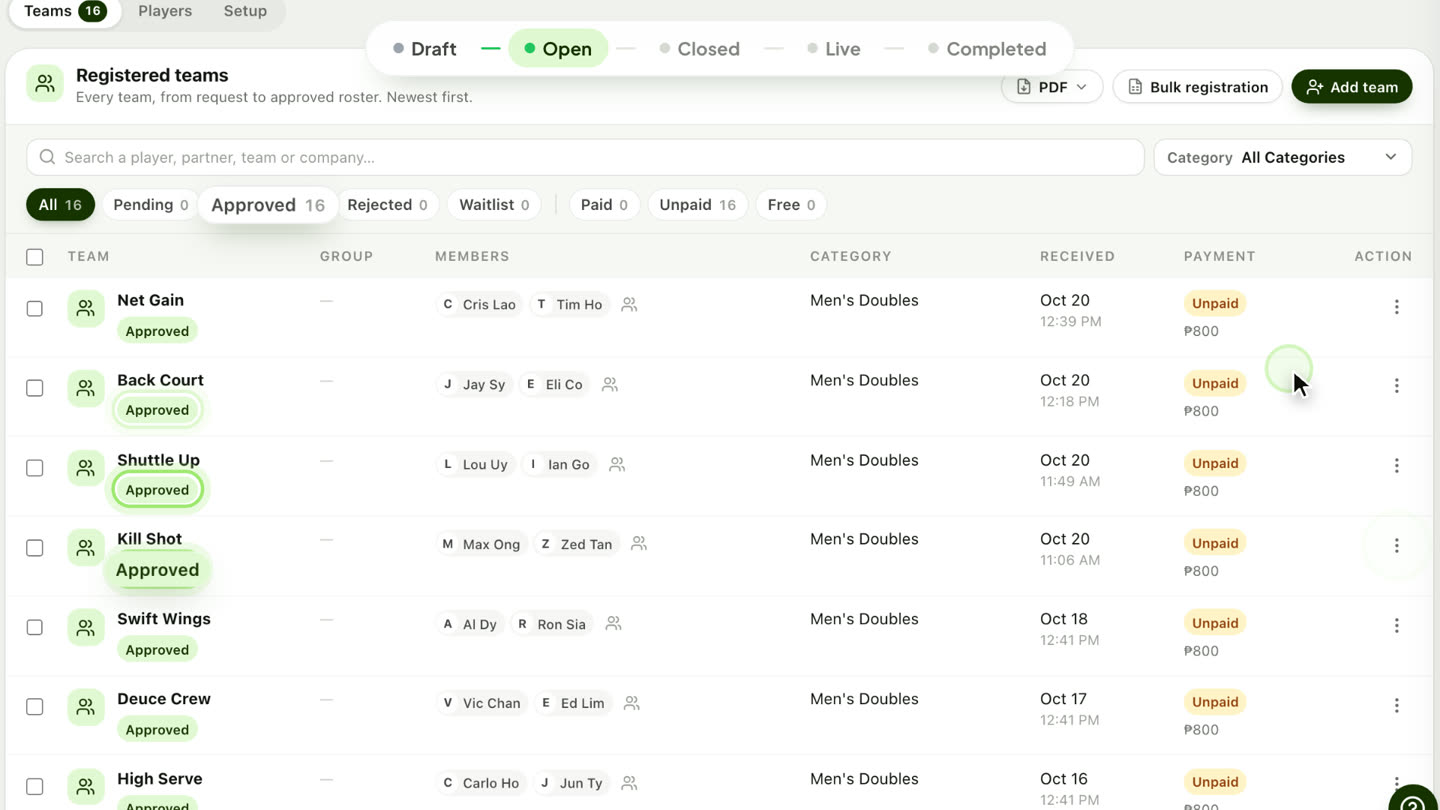Viewport: 1440px width, 810px height.
Task: Click the members icon after Ian Go
Action: click(617, 464)
